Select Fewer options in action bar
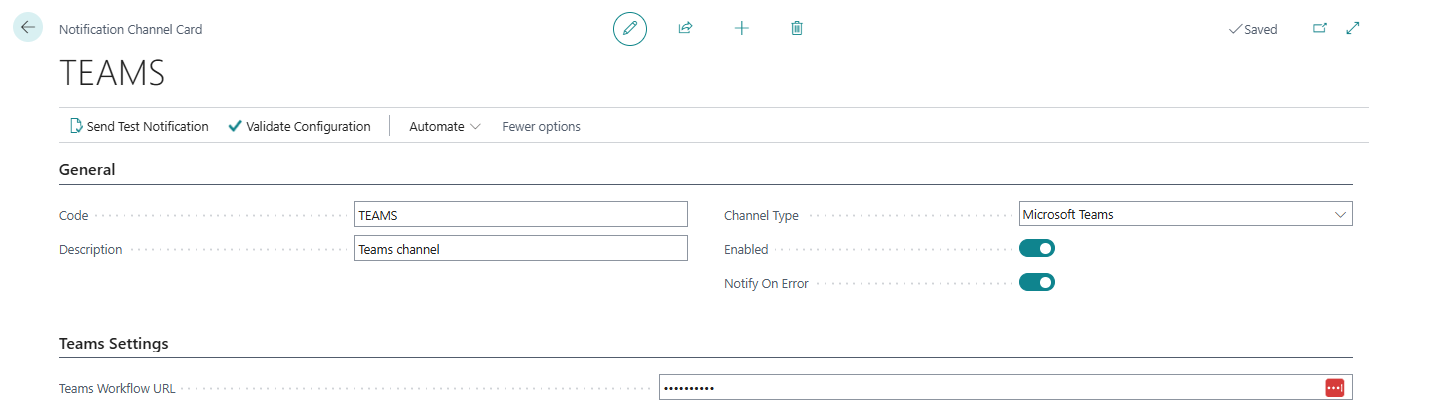1429x412 pixels. [x=541, y=127]
